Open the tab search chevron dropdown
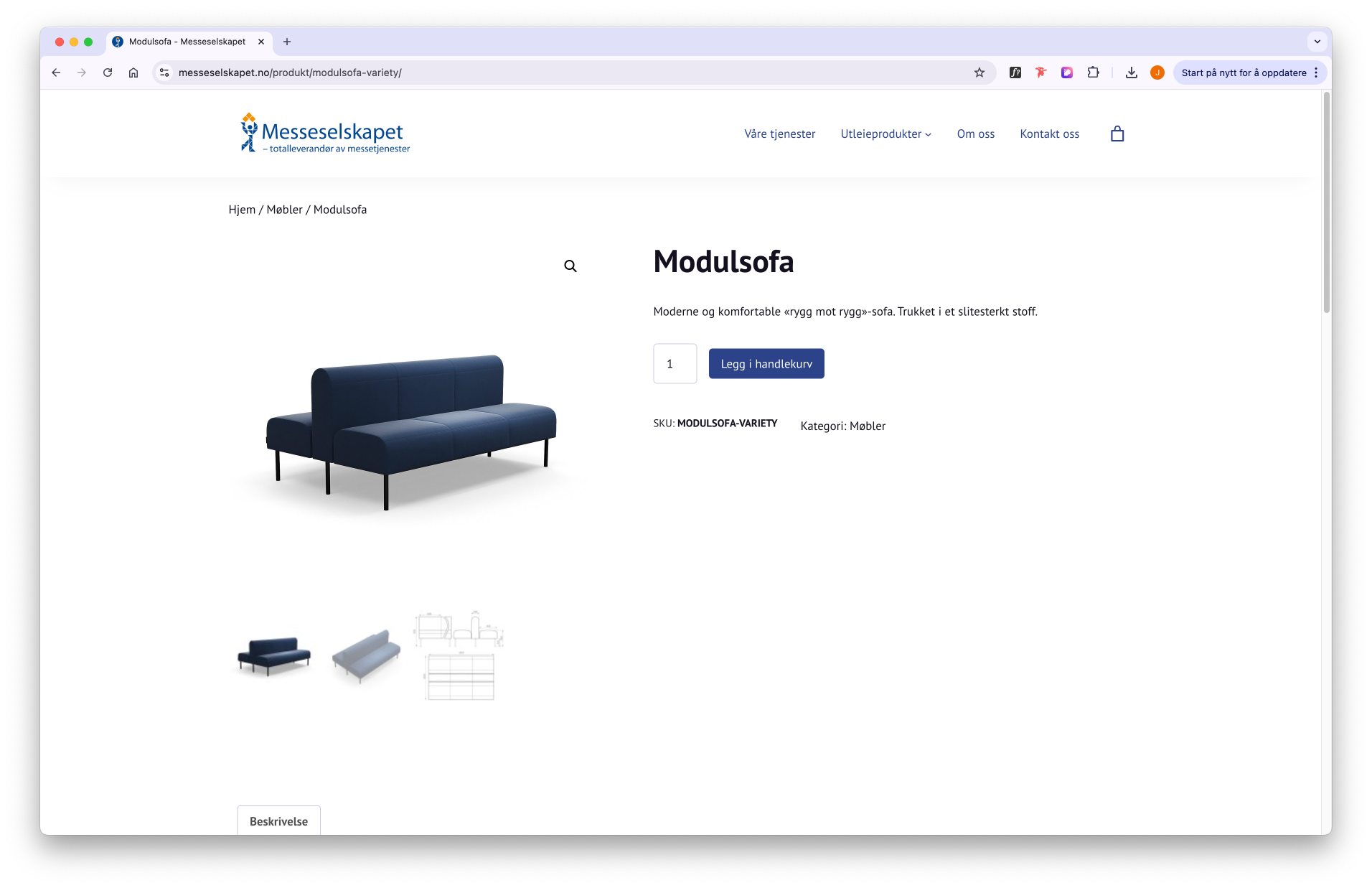1372x888 pixels. tap(1317, 42)
